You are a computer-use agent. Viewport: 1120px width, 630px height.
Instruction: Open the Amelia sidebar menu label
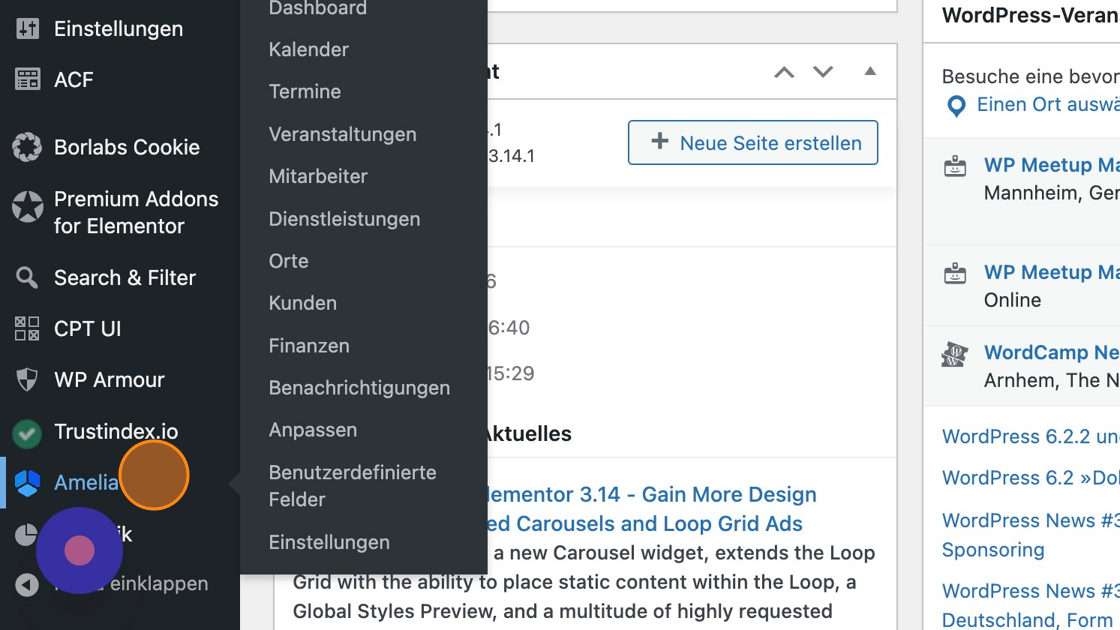click(x=86, y=482)
